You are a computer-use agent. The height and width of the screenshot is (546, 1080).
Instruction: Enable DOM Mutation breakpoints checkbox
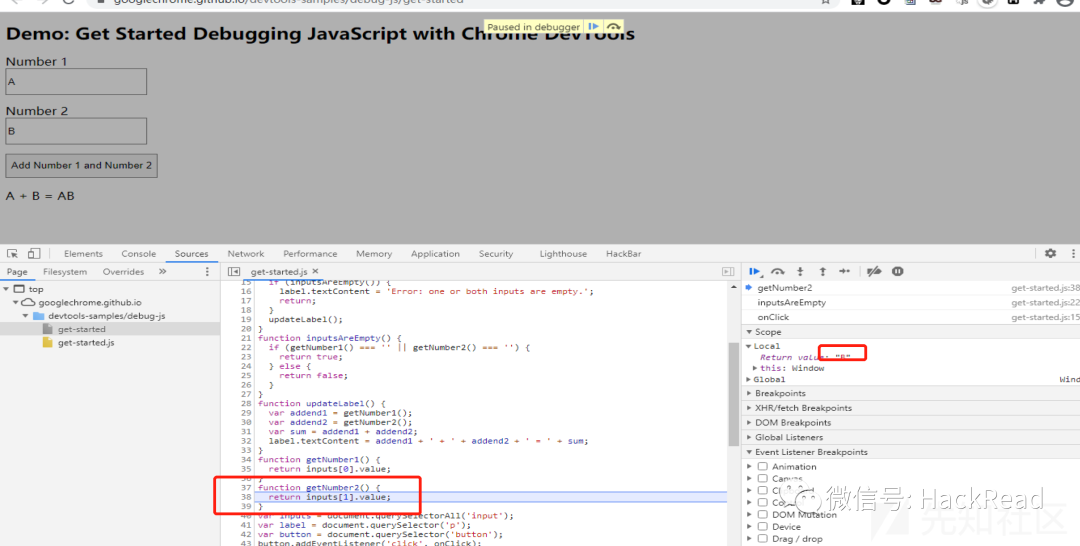coord(762,514)
